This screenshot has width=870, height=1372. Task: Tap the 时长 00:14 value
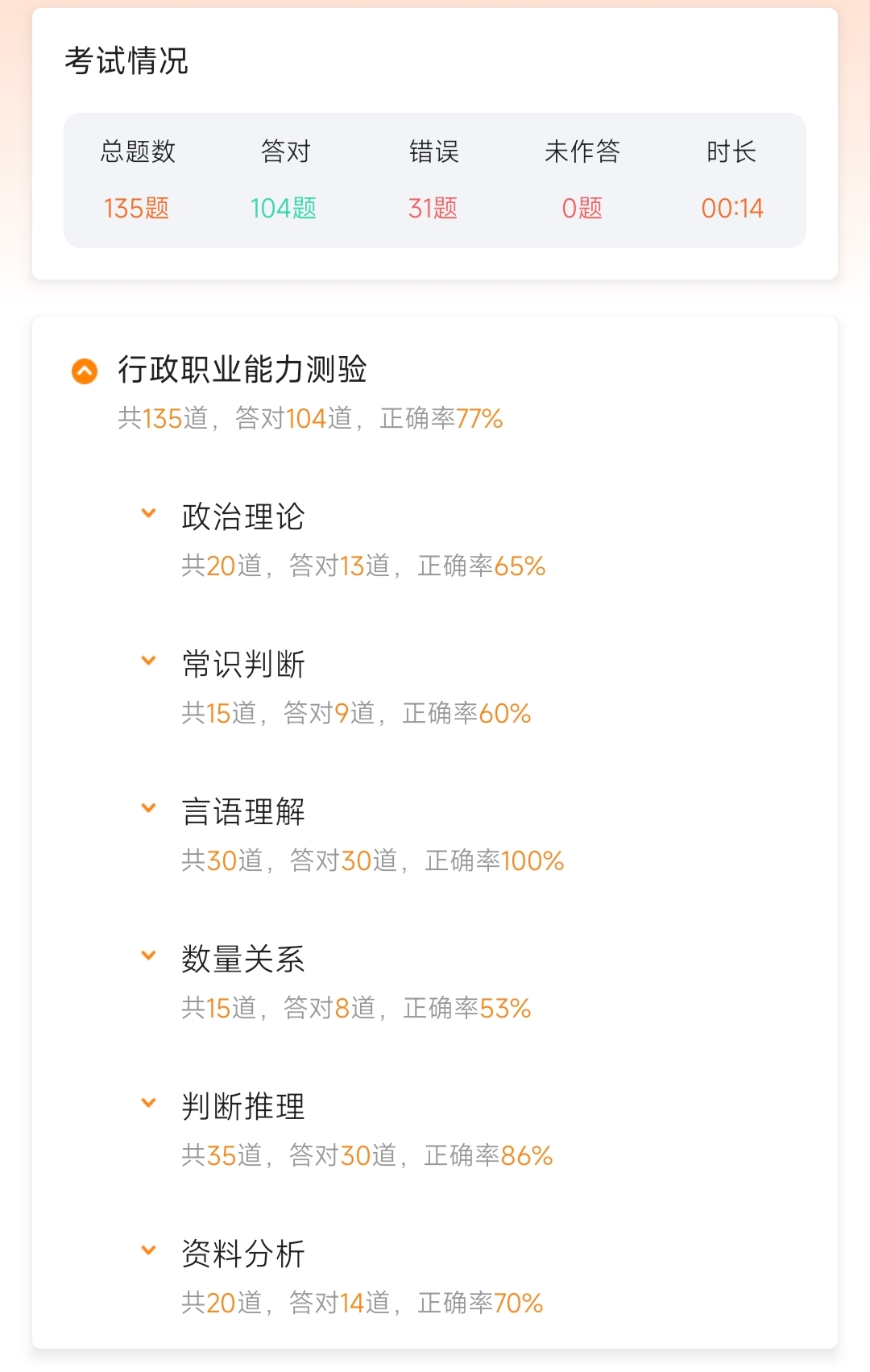(x=731, y=208)
